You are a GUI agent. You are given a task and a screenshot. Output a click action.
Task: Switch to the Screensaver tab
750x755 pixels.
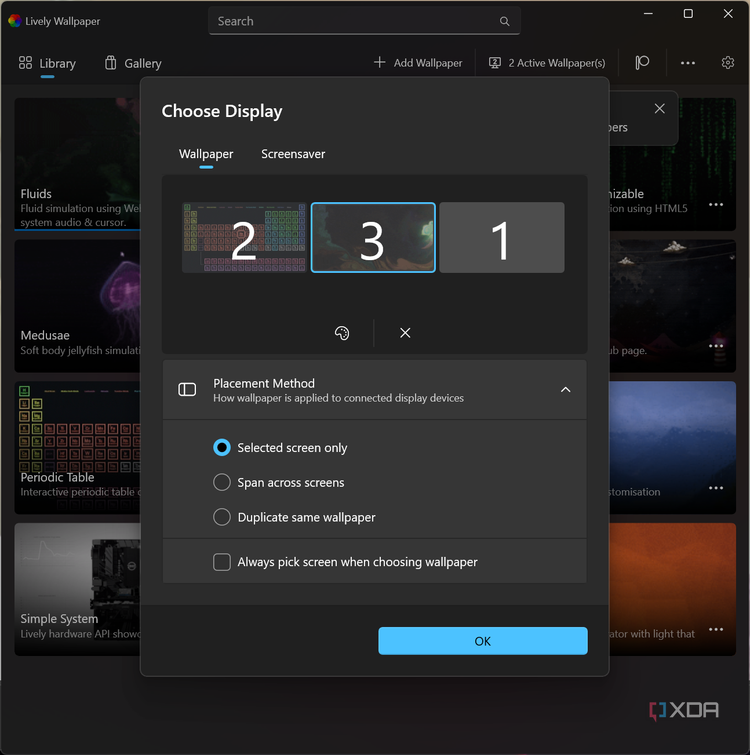coord(293,154)
